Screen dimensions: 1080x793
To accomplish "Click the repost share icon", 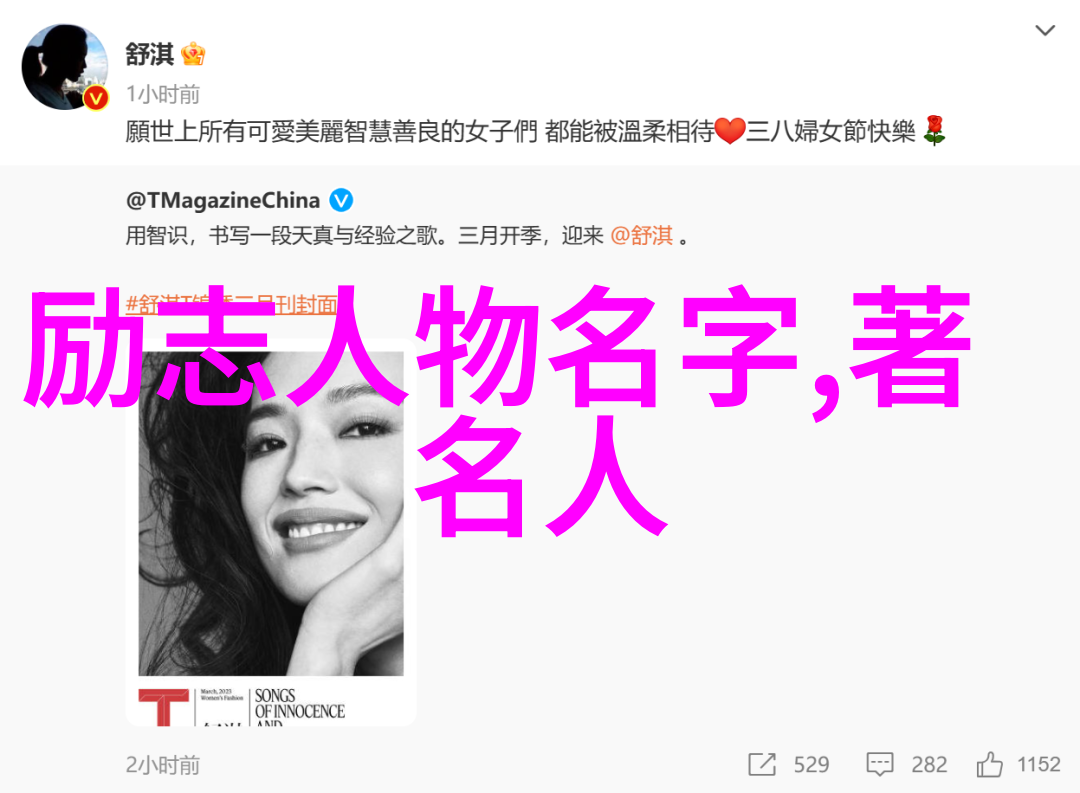I will pyautogui.click(x=762, y=764).
